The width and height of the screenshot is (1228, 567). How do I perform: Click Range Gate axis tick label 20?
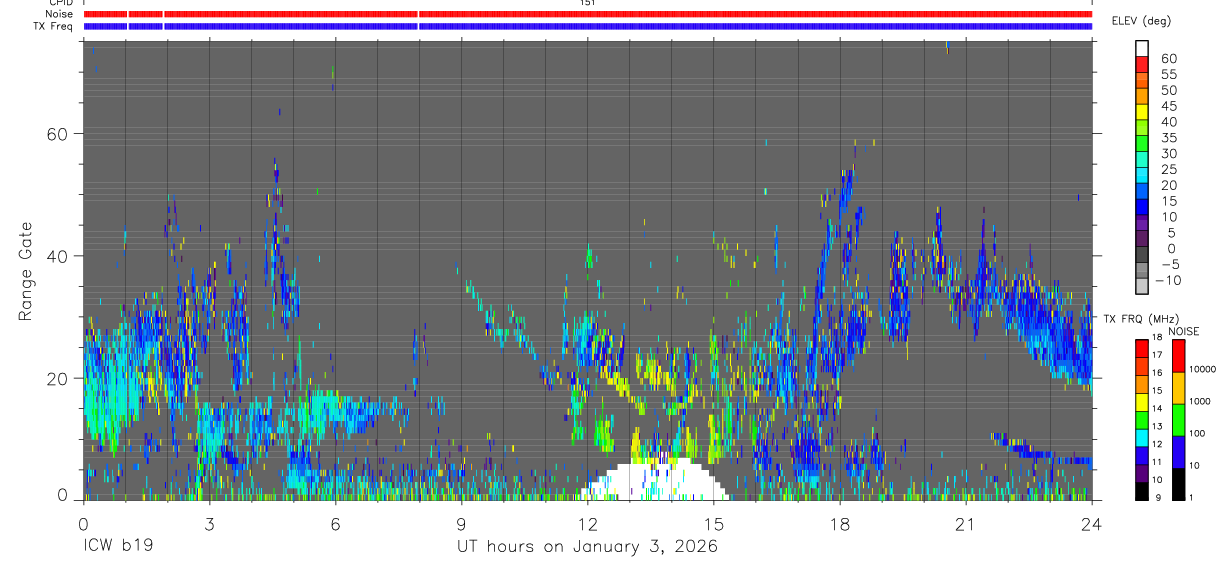coord(57,378)
